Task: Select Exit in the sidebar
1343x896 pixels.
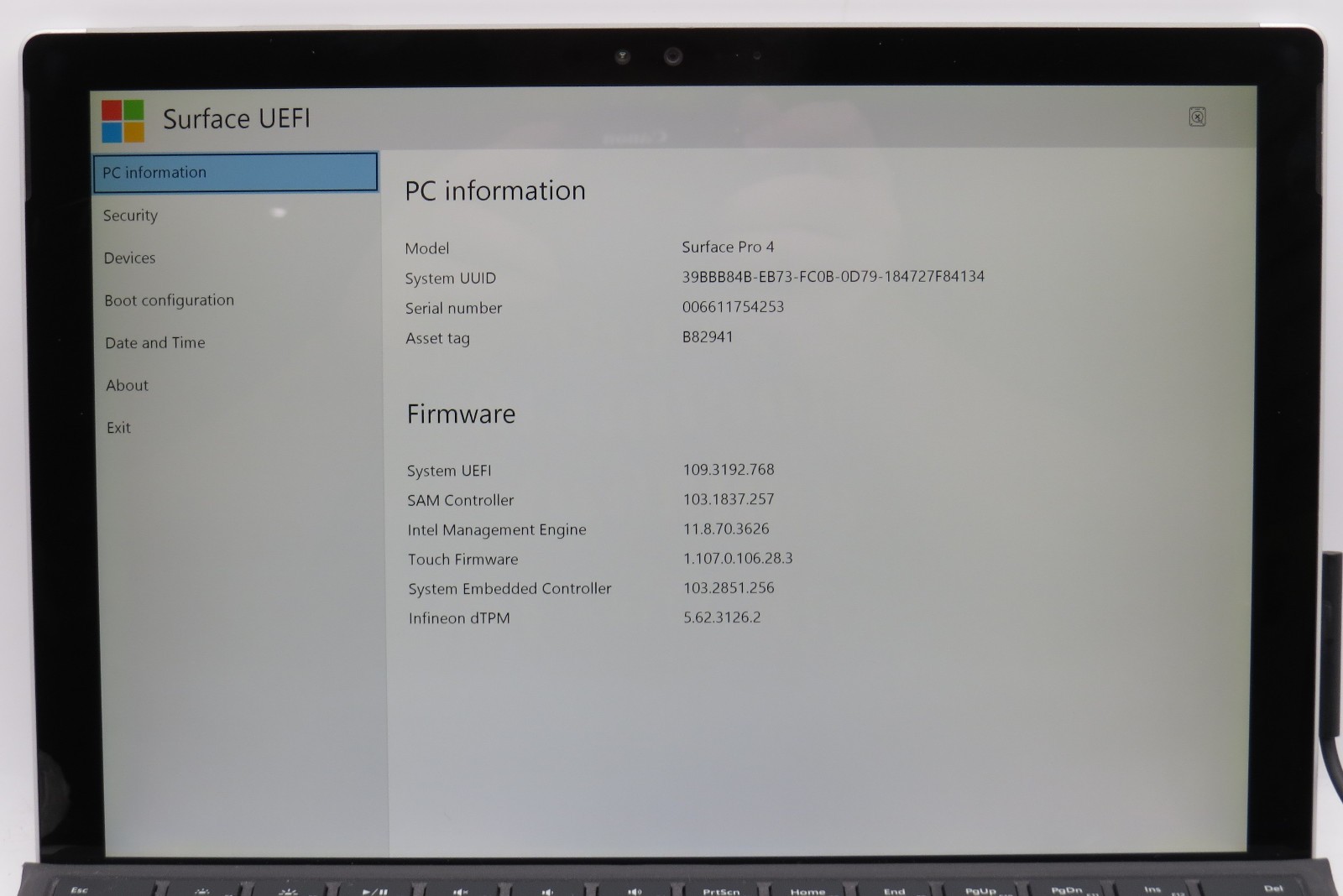Action: click(118, 427)
